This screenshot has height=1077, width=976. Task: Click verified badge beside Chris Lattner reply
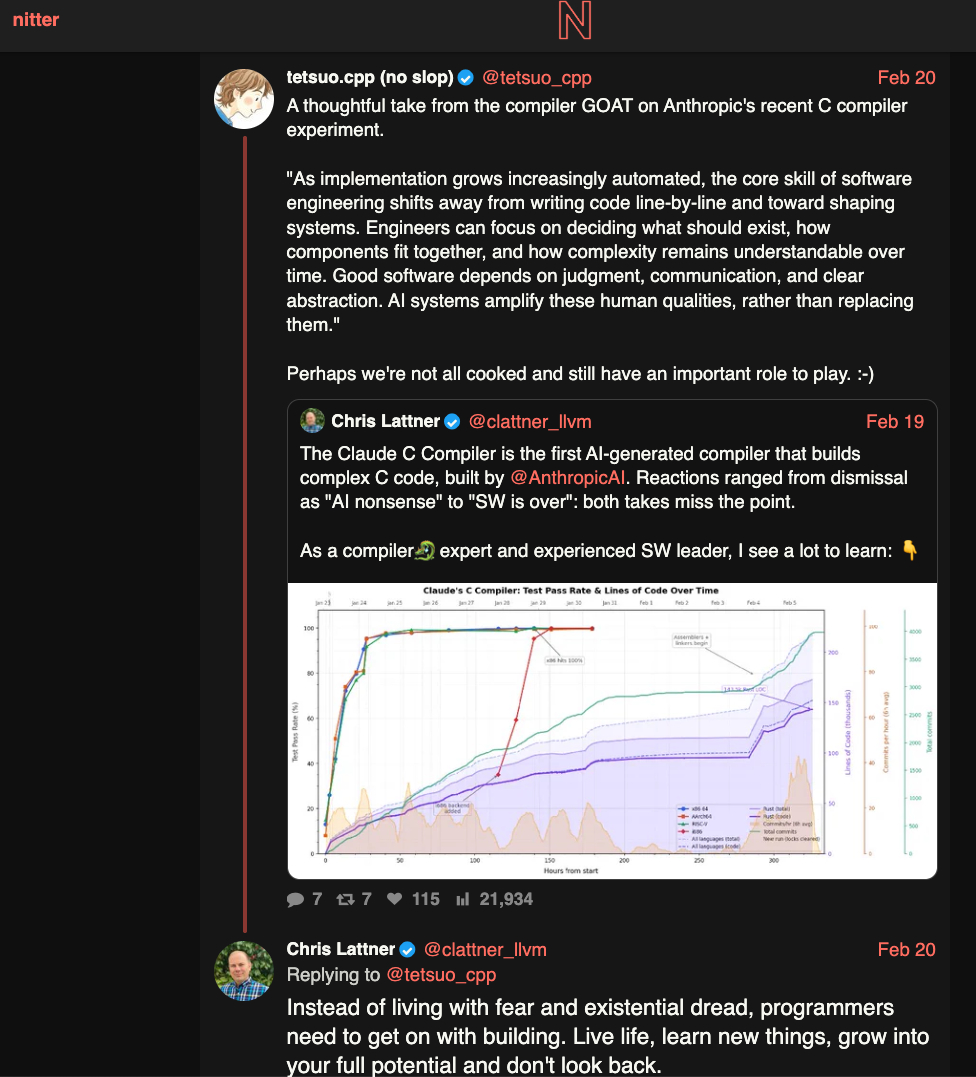point(408,950)
